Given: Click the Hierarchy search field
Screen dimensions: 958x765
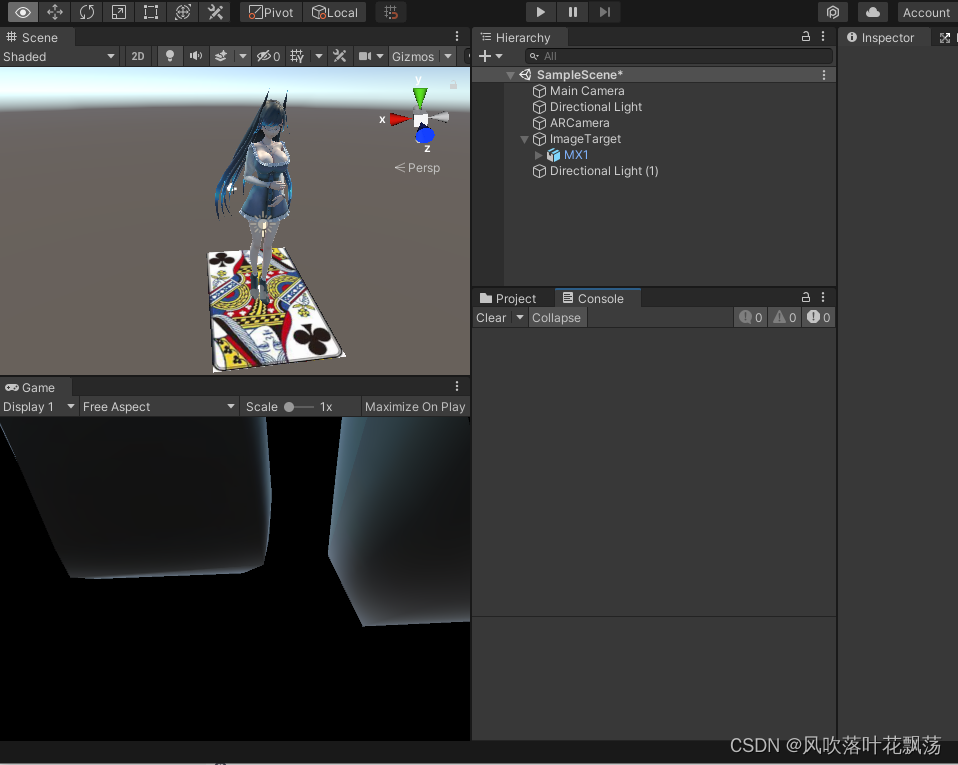Looking at the screenshot, I should coord(680,56).
